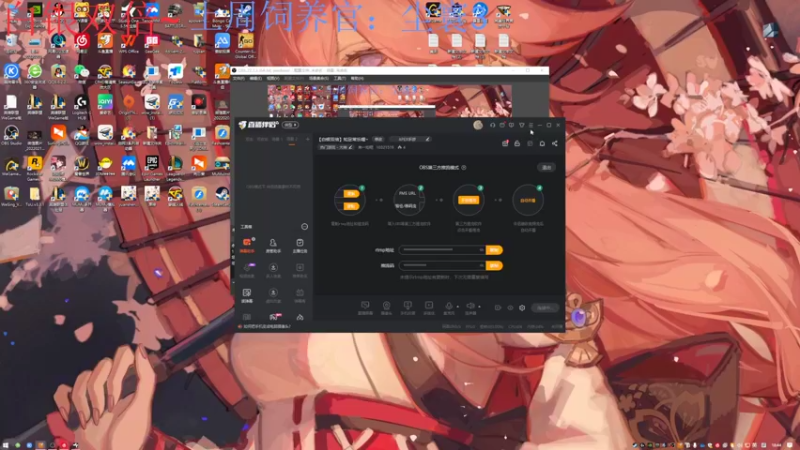Open the version pill dropdown beside app logo
Screen dimensions: 800x450
[x=290, y=125]
